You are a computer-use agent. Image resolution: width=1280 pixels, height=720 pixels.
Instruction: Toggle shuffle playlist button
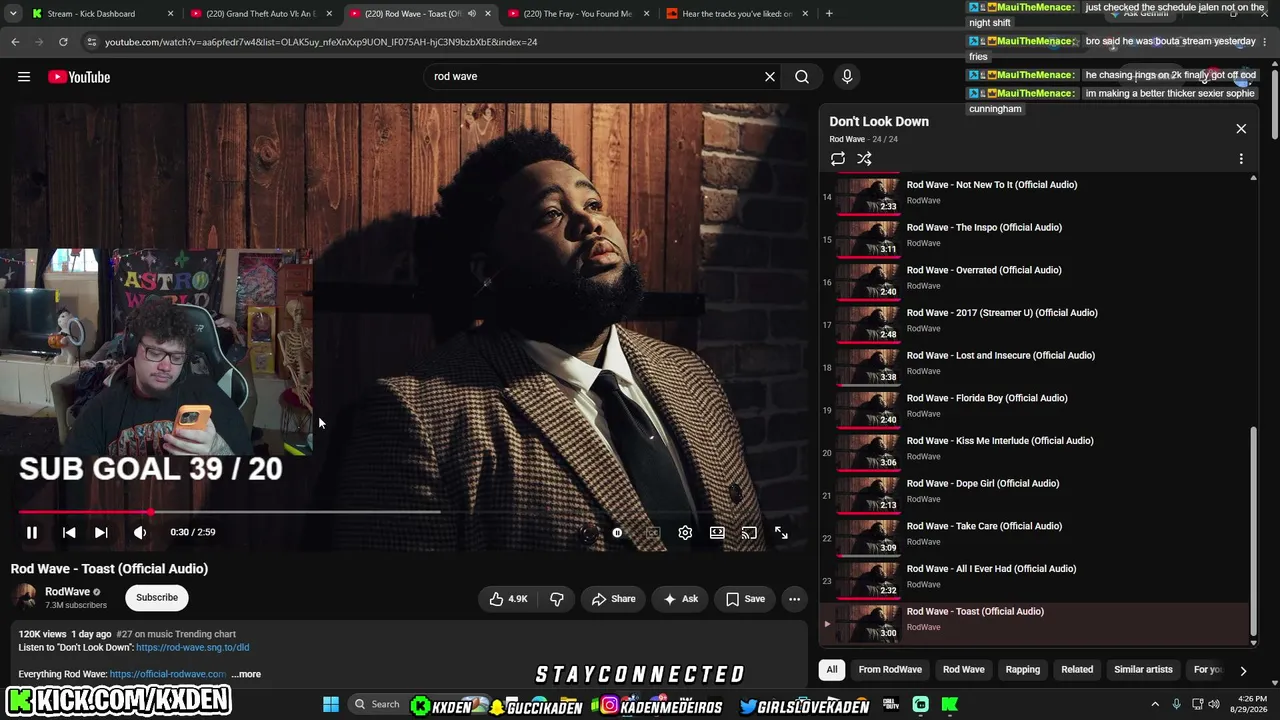864,159
